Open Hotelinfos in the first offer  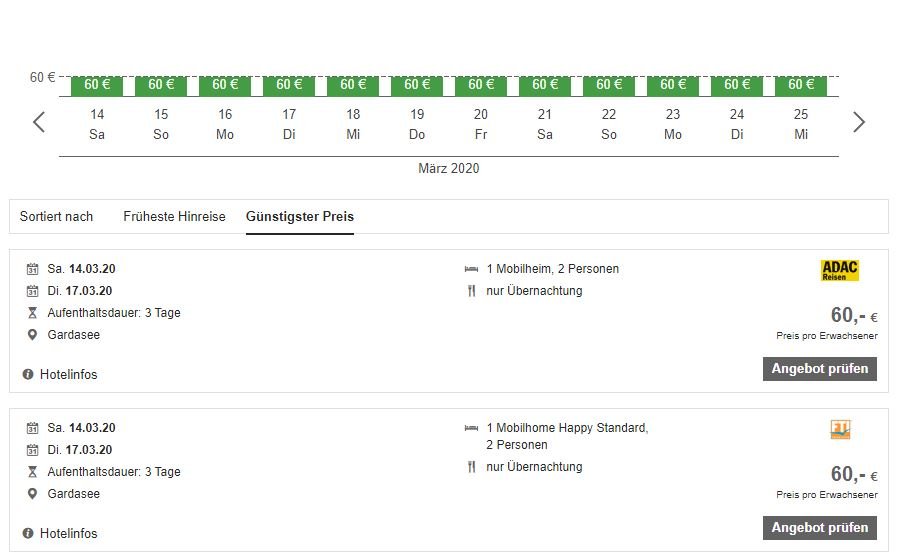(68, 375)
